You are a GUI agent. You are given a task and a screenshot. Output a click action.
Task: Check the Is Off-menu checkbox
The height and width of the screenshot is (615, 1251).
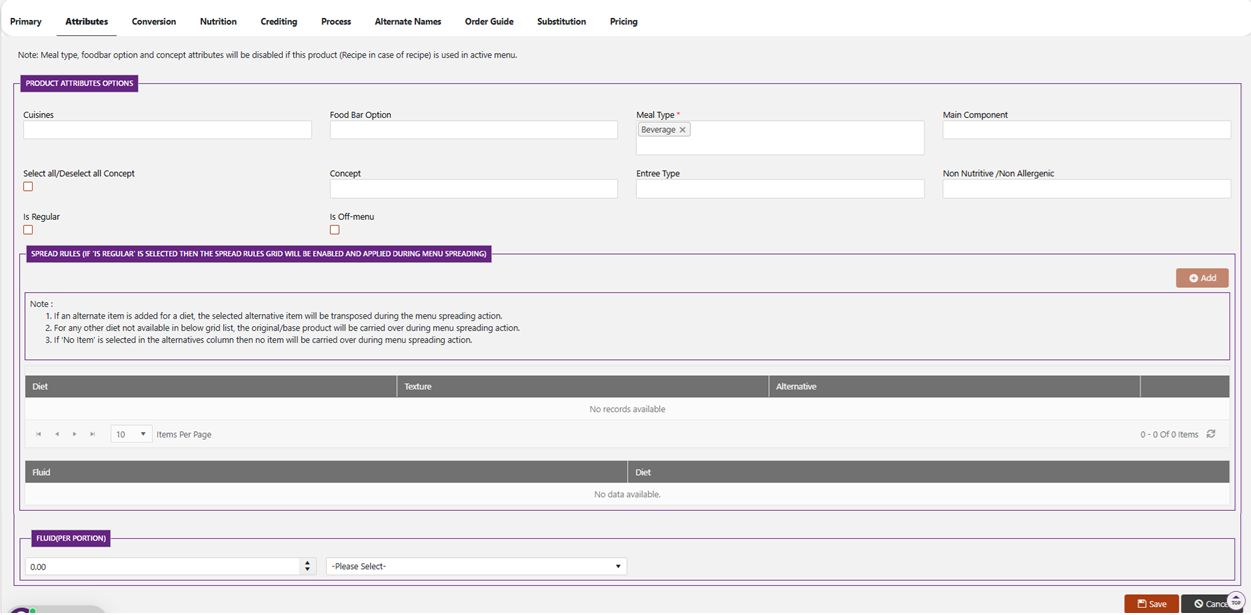pos(335,230)
